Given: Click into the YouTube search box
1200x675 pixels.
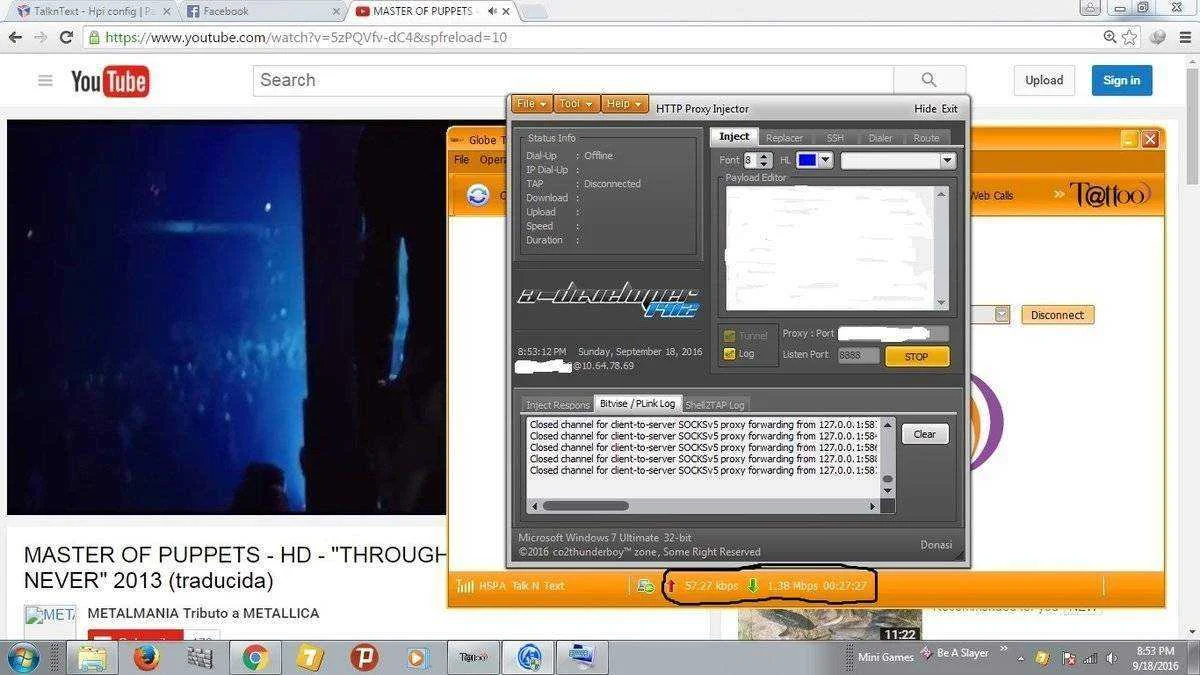Looking at the screenshot, I should coord(573,80).
